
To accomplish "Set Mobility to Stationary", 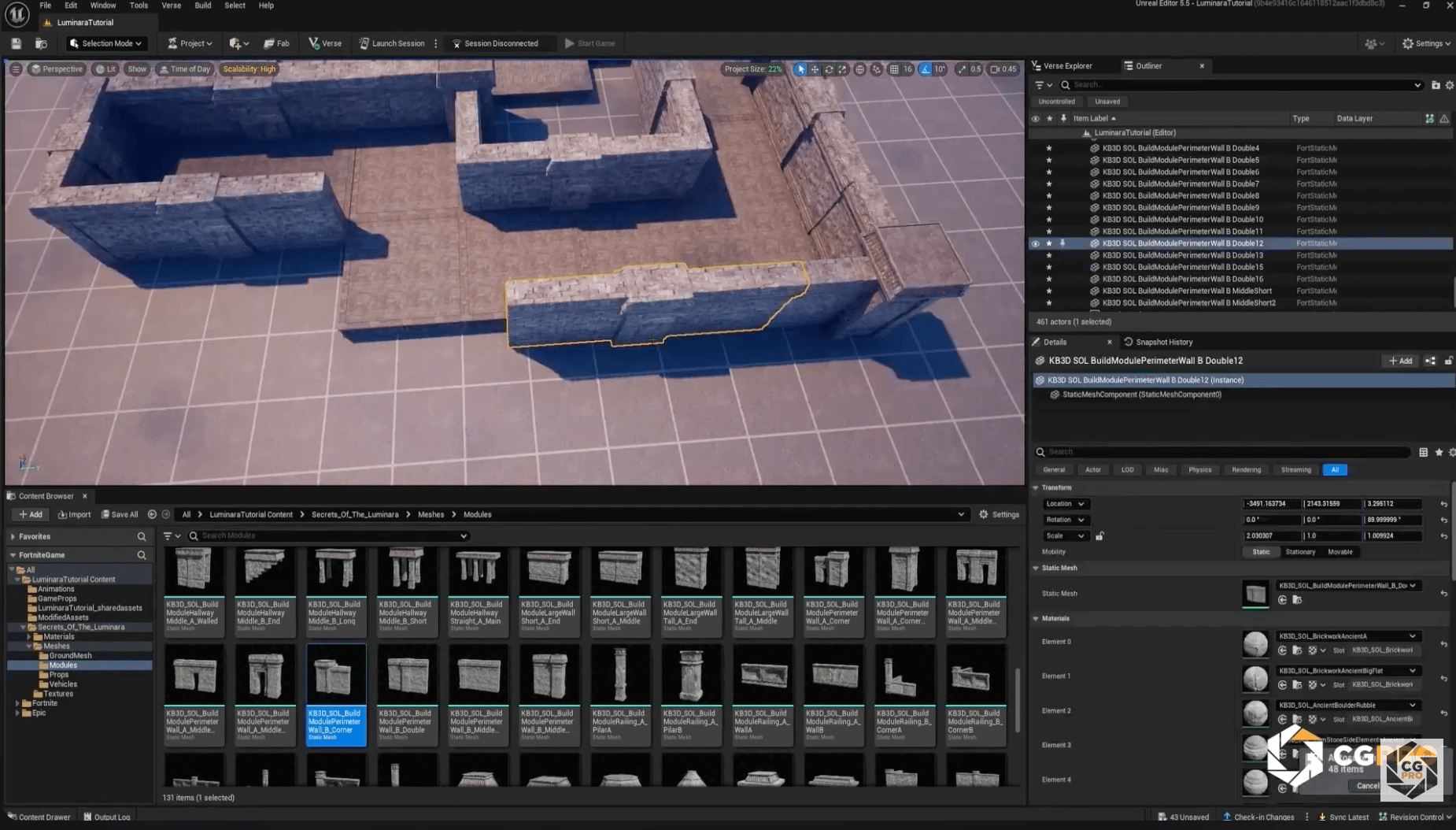I will click(1300, 552).
